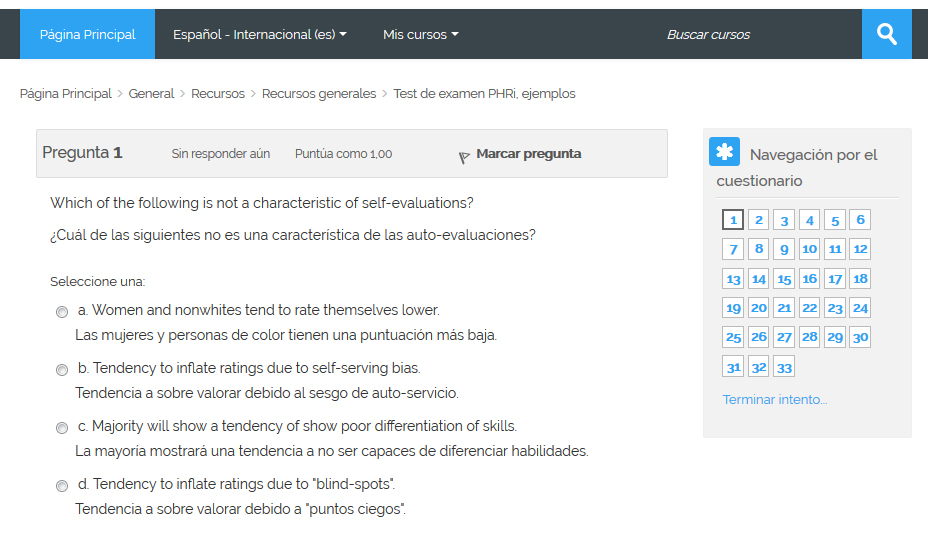Image resolution: width=928 pixels, height=546 pixels.
Task: Open Página Principal breadcrumb link
Action: (66, 93)
